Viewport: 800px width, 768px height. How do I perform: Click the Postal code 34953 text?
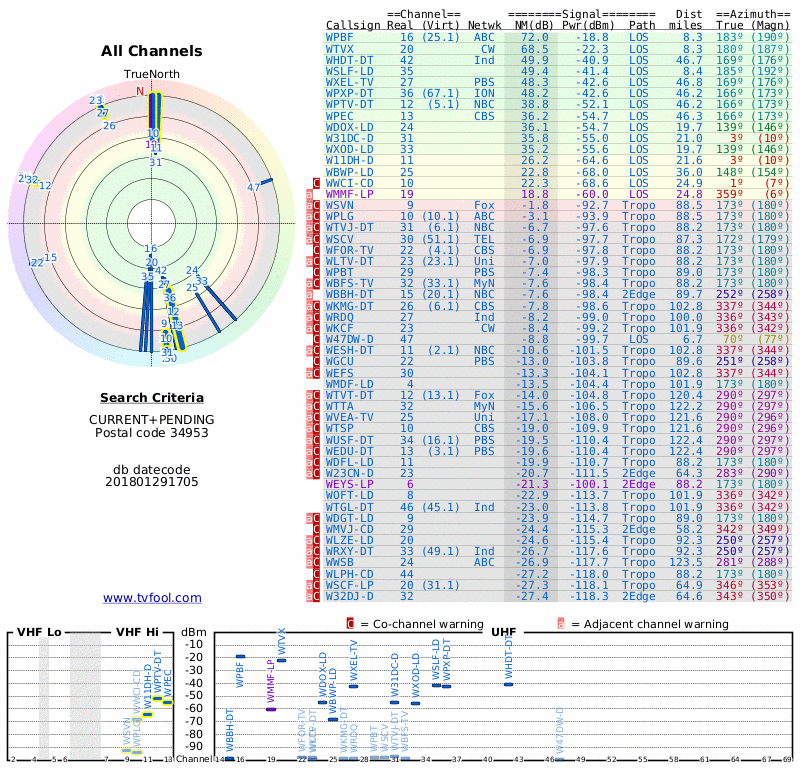click(152, 433)
